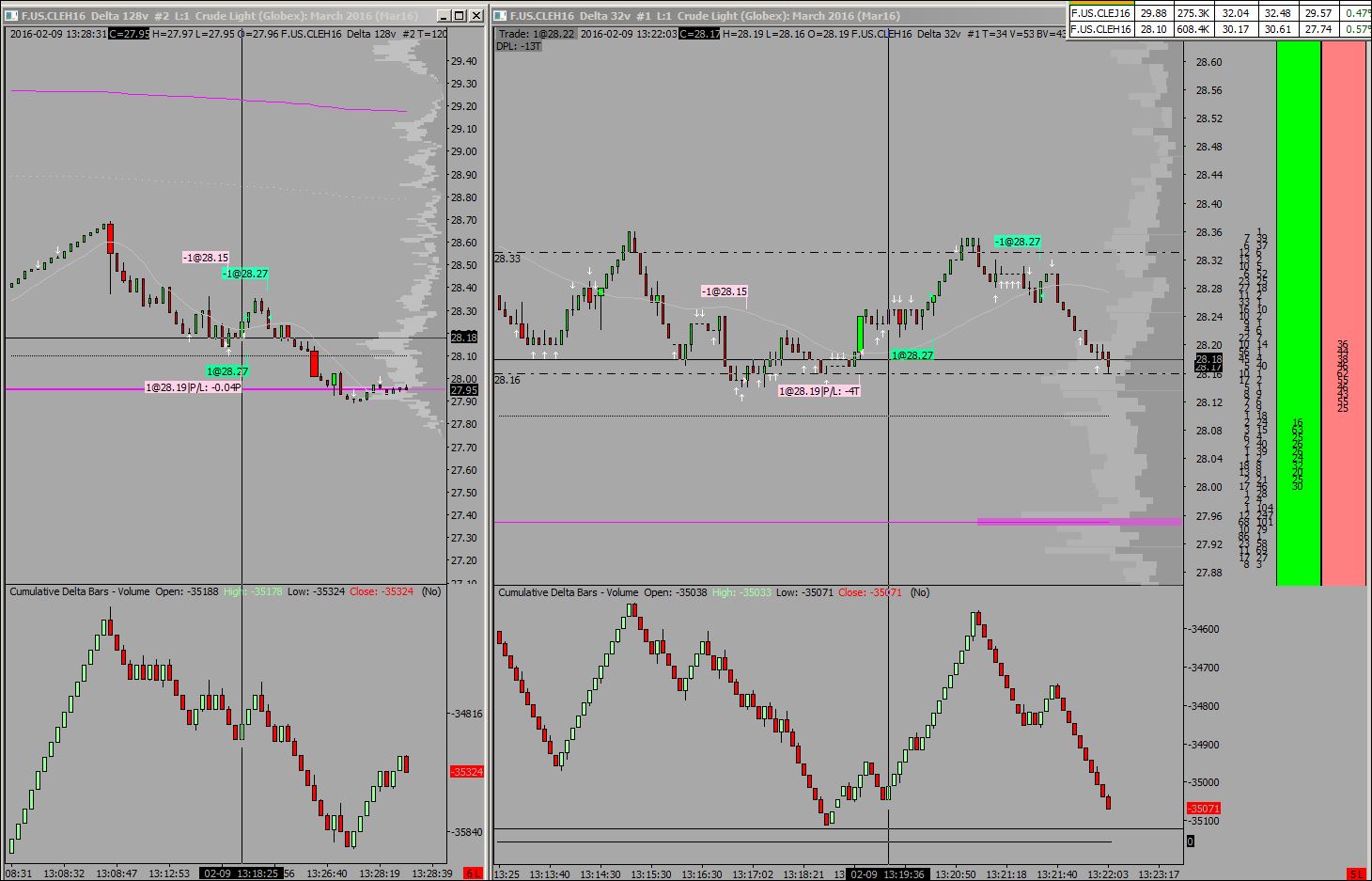Viewport: 1372px width, 881px height.
Task: Click the 32.48 cell in the CLEJ16 row
Action: [x=1277, y=13]
